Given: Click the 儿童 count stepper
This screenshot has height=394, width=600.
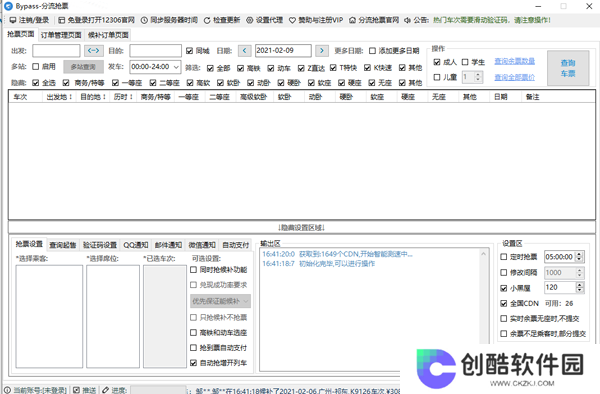Looking at the screenshot, I should click(x=478, y=77).
